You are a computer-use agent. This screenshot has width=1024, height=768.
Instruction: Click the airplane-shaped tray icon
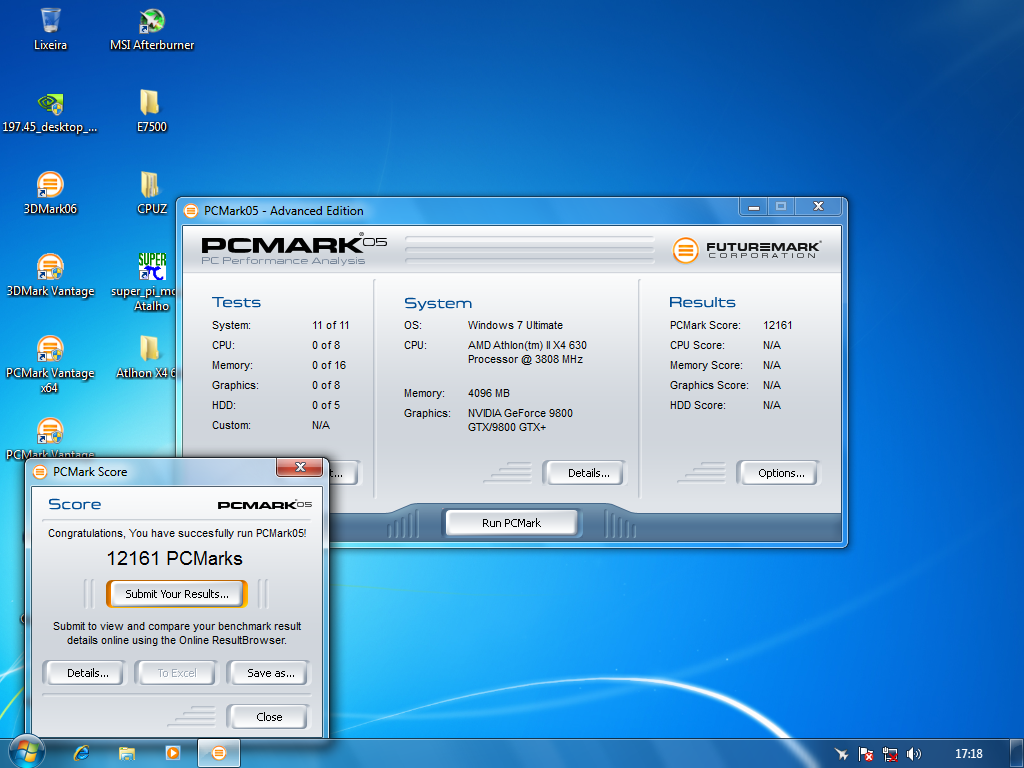click(841, 754)
